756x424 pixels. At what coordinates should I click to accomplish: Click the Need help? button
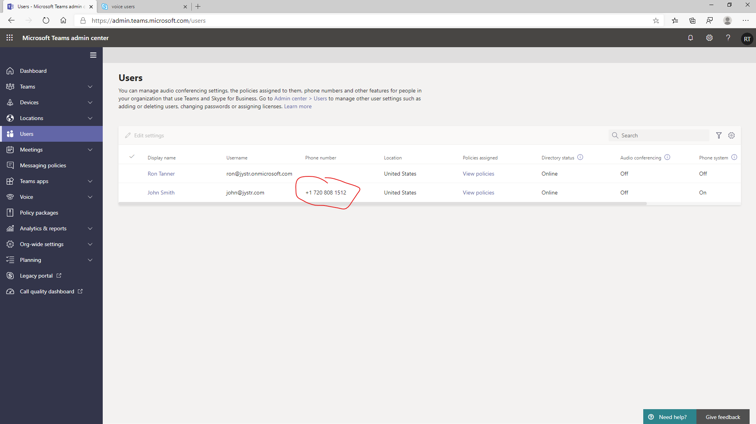click(x=669, y=417)
